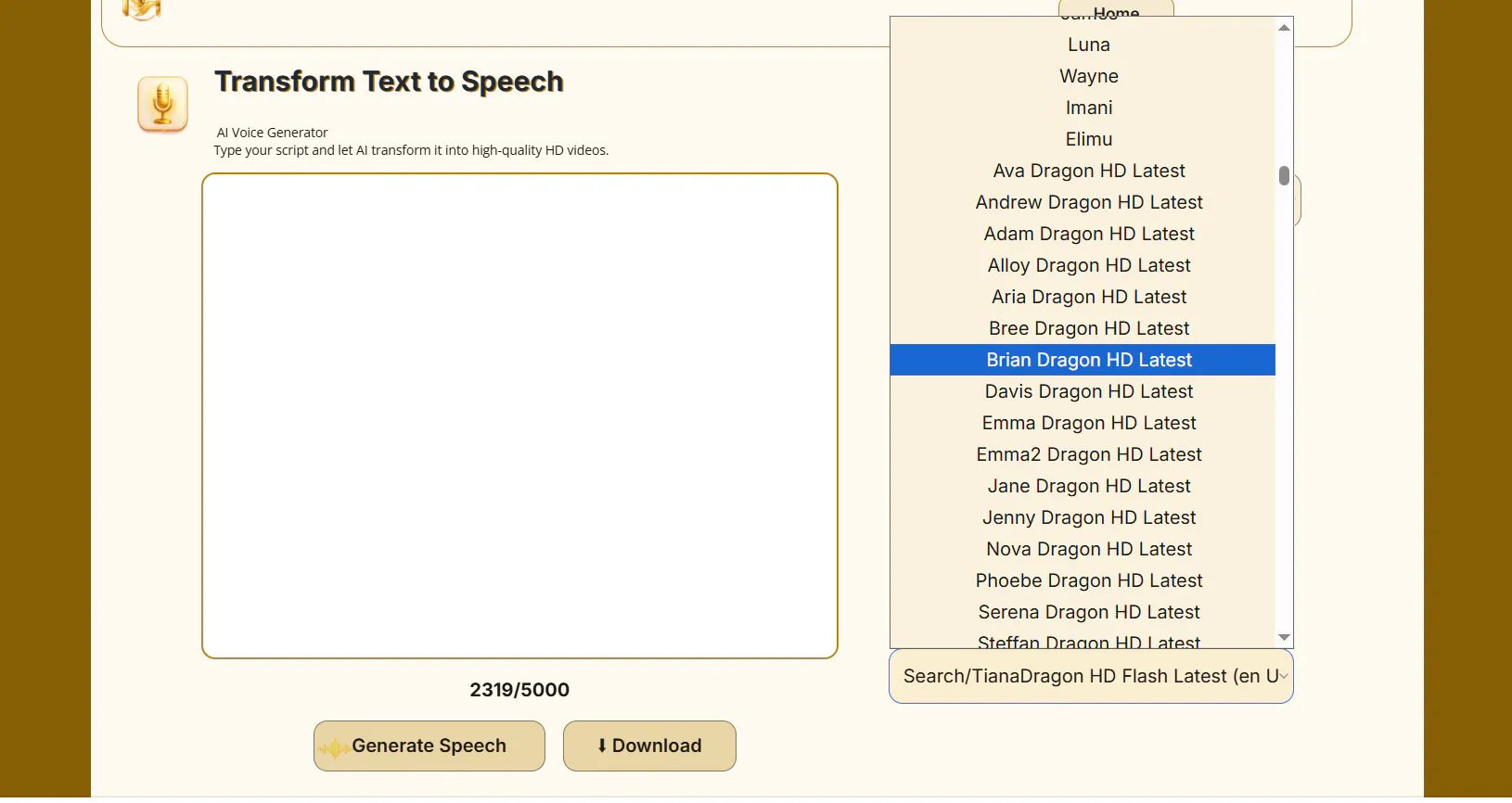Click the waveform icon on Generate Speech
This screenshot has width=1512, height=803.
[x=334, y=746]
